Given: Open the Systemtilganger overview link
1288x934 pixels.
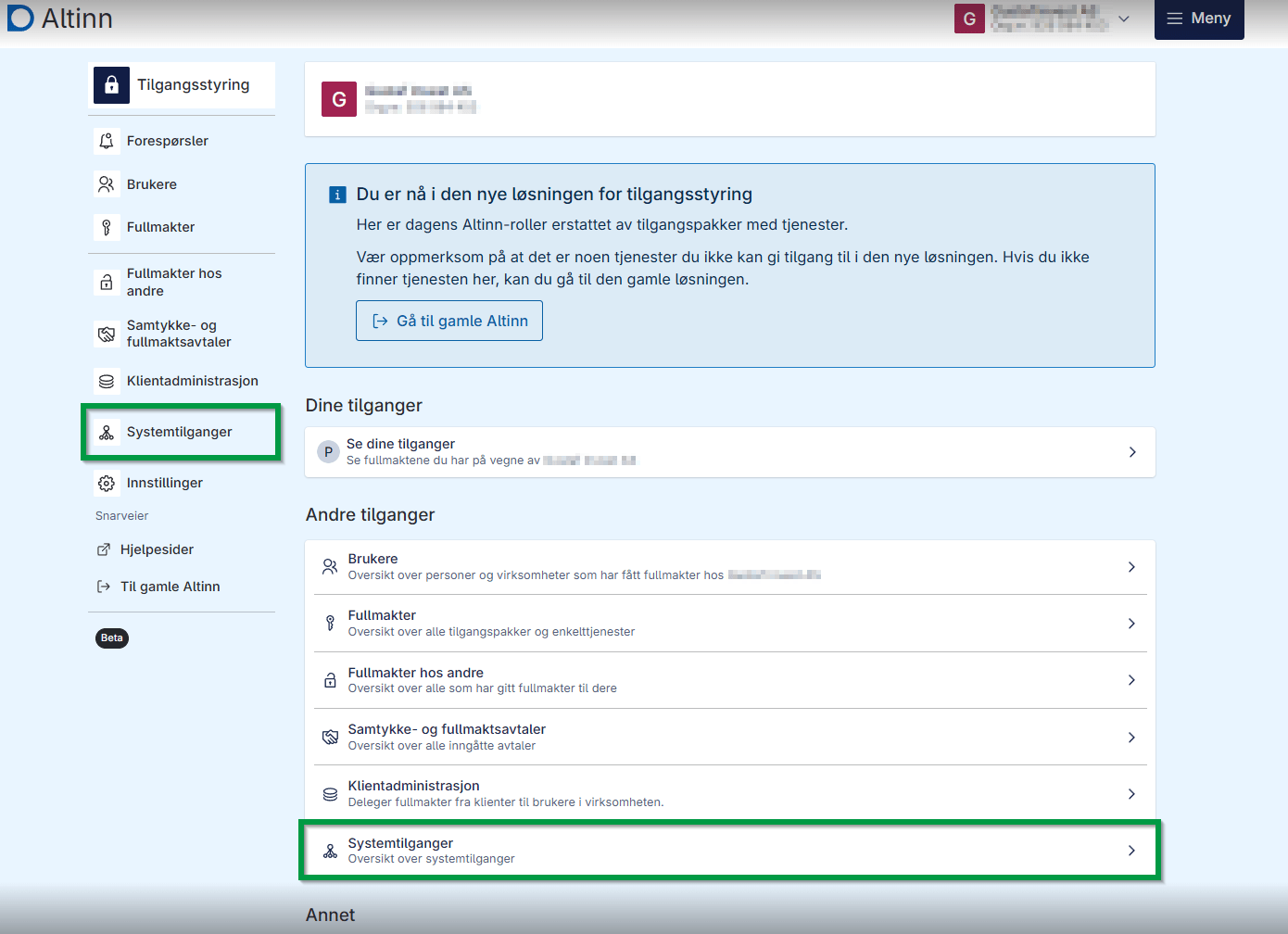Looking at the screenshot, I should [730, 851].
